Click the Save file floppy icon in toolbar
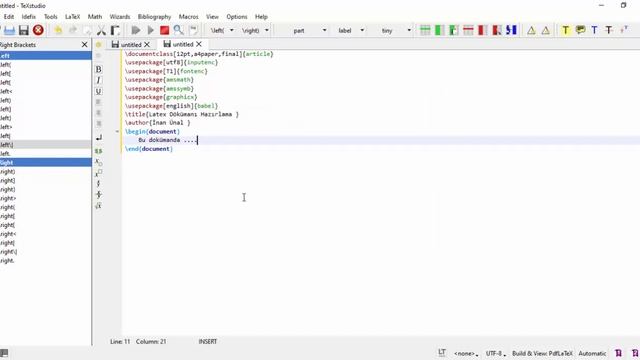Screen dimensions: 640x360 (24, 30)
